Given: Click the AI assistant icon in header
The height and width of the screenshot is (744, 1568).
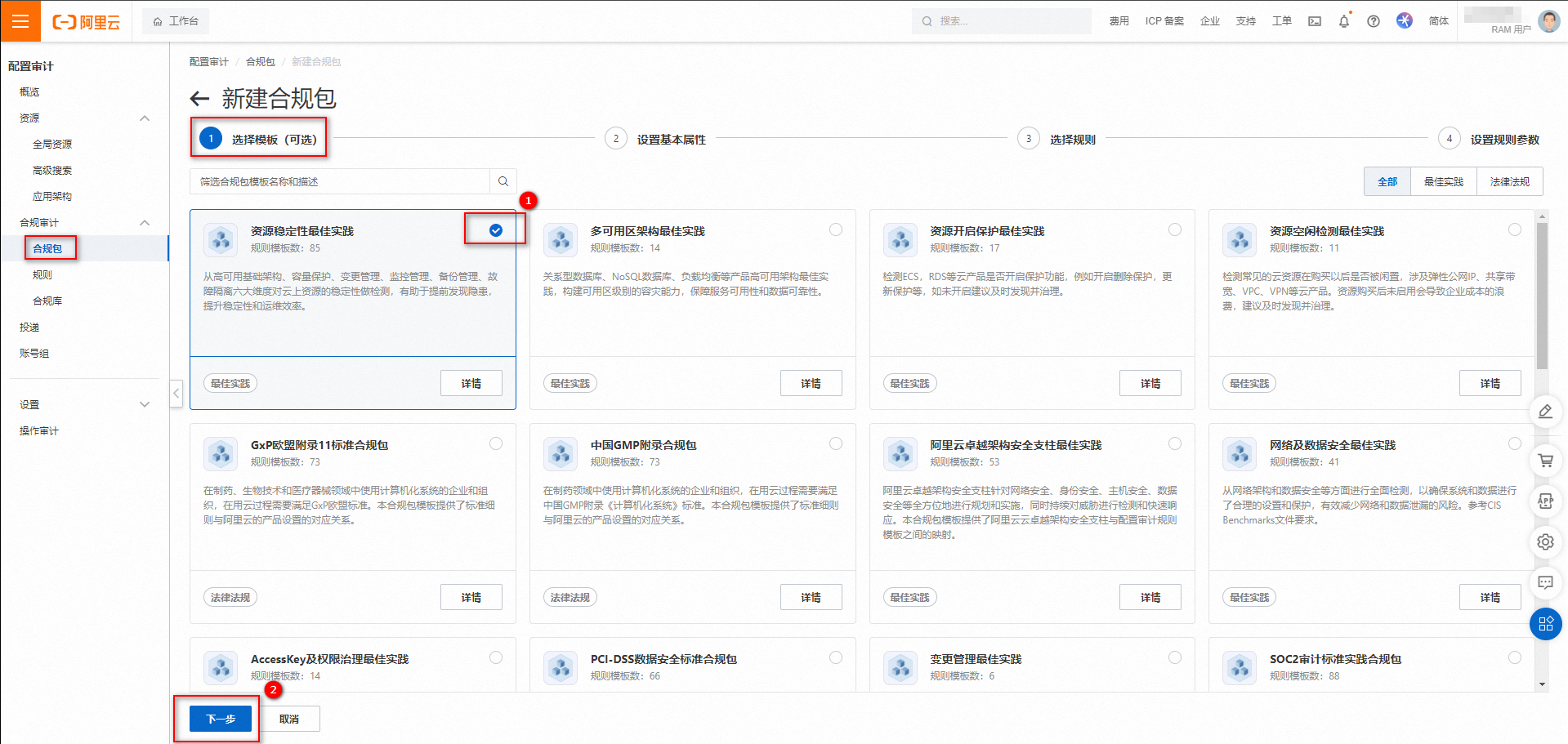Looking at the screenshot, I should point(1404,20).
